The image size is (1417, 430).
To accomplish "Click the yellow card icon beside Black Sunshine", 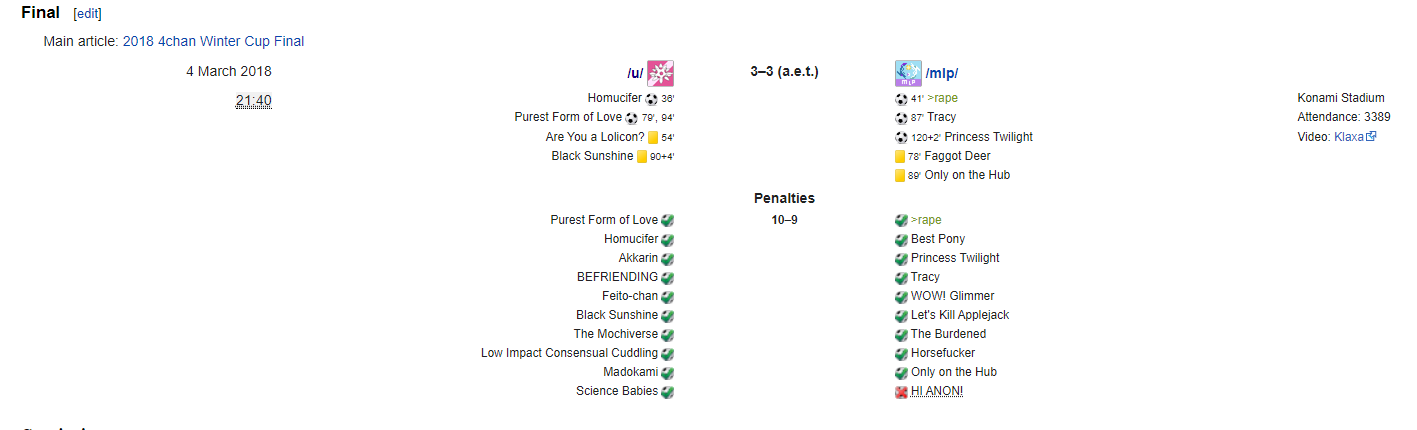I will [x=642, y=156].
